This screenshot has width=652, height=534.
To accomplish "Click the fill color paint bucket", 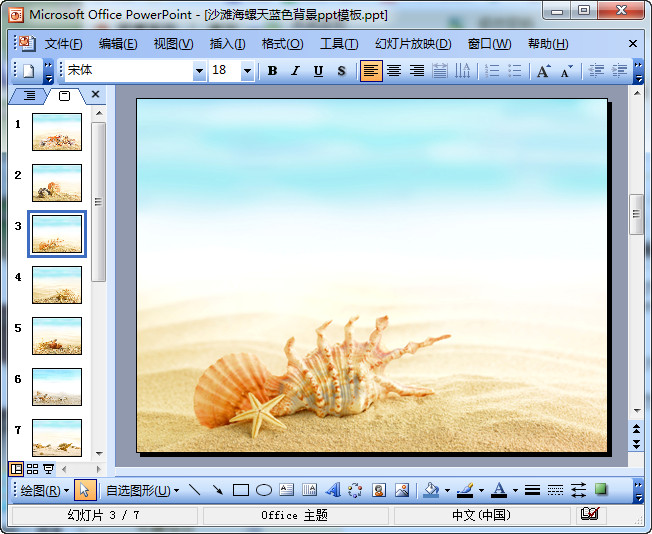I will click(431, 490).
